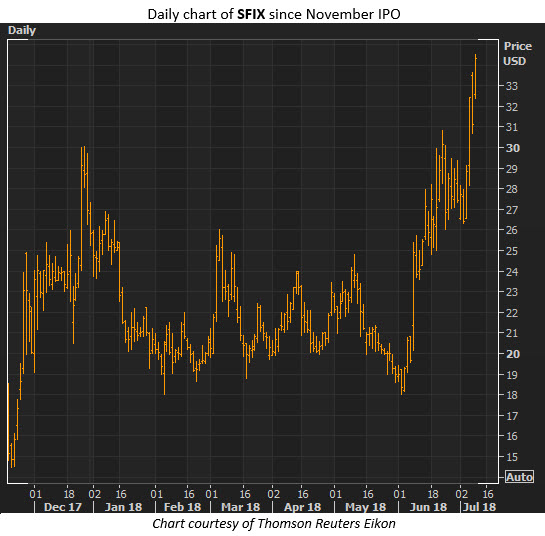Click the SFIX ticker in the title
Image resolution: width=545 pixels, height=536 pixels.
tap(251, 14)
